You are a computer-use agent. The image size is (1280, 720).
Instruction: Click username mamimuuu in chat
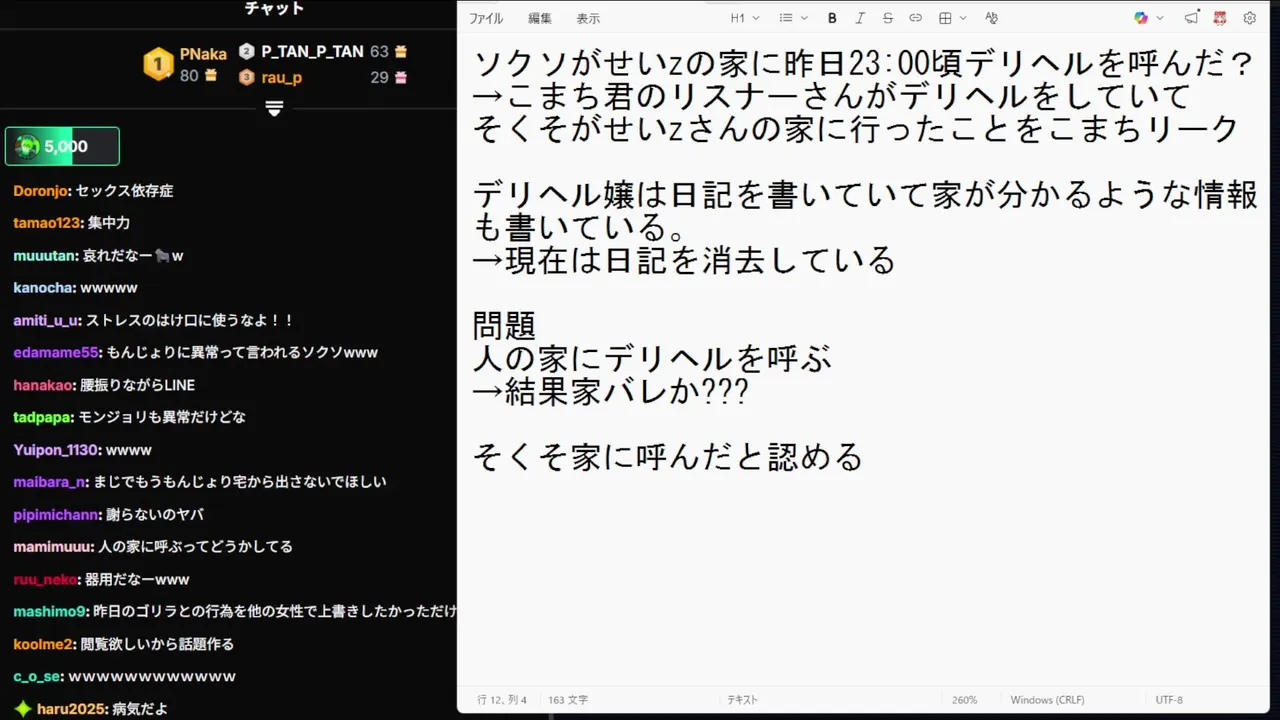(x=53, y=547)
